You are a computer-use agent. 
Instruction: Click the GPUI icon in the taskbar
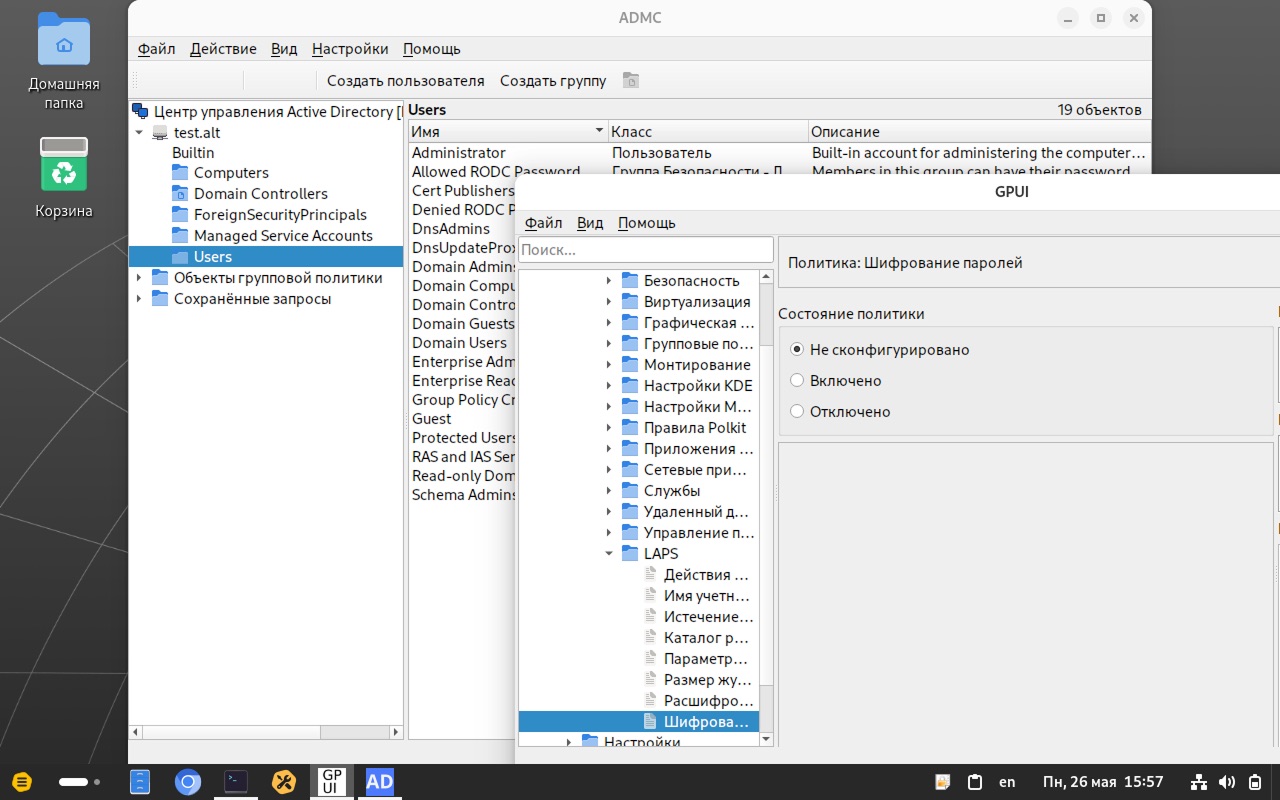tap(331, 782)
